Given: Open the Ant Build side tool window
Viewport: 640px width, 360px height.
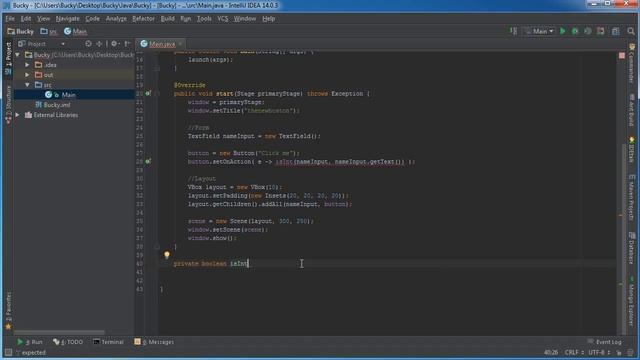Looking at the screenshot, I should (632, 110).
